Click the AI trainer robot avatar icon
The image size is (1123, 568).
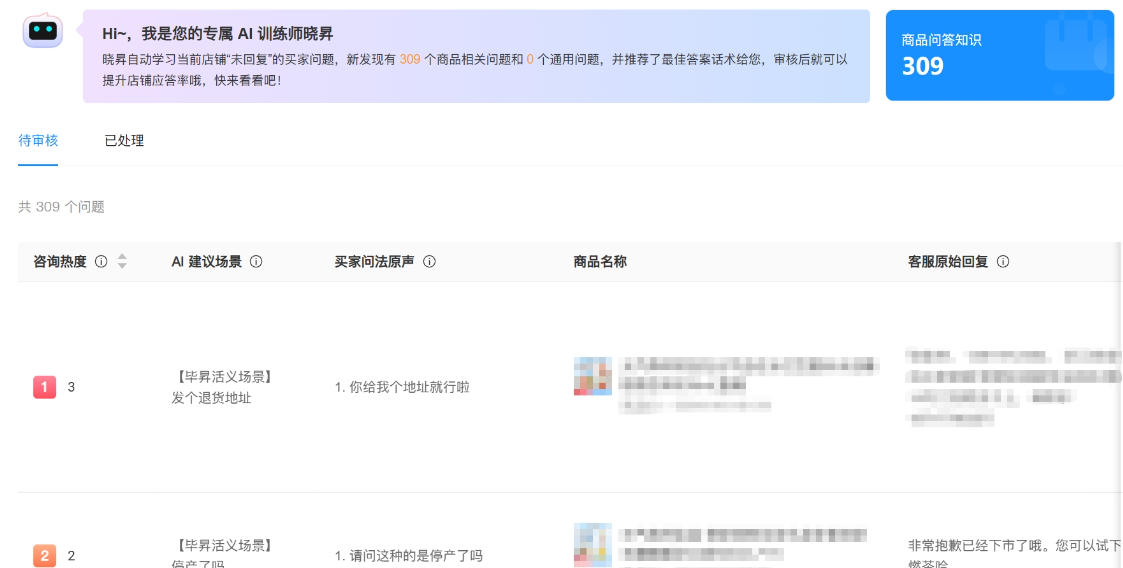43,31
